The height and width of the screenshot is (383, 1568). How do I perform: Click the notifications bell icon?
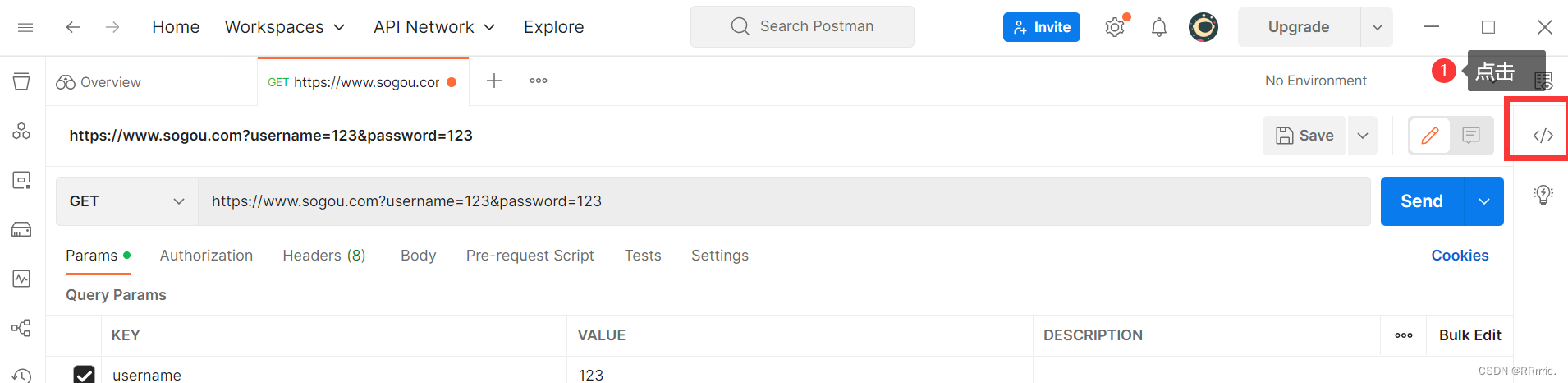1158,27
